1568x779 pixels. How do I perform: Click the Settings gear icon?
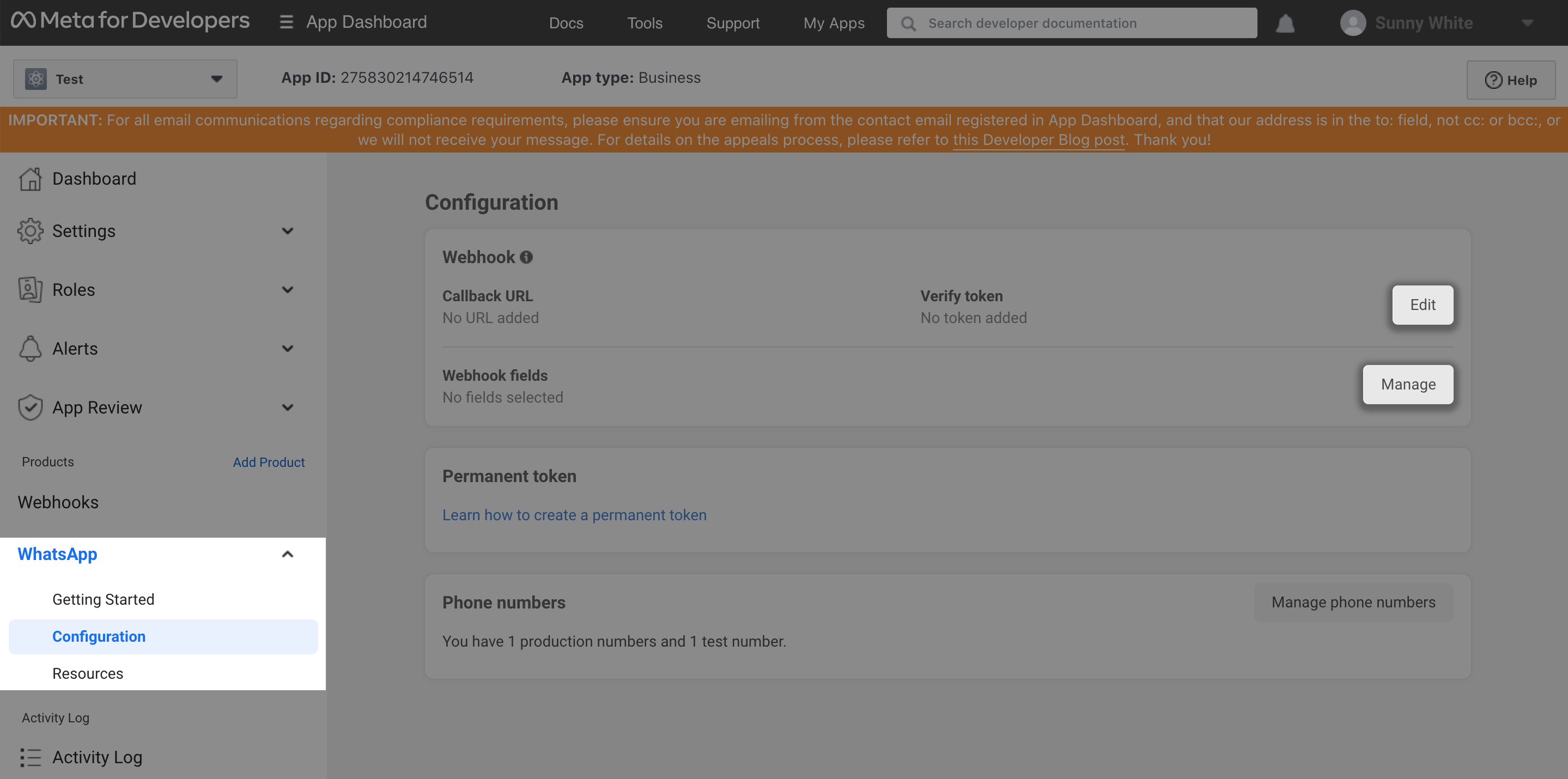tap(30, 231)
